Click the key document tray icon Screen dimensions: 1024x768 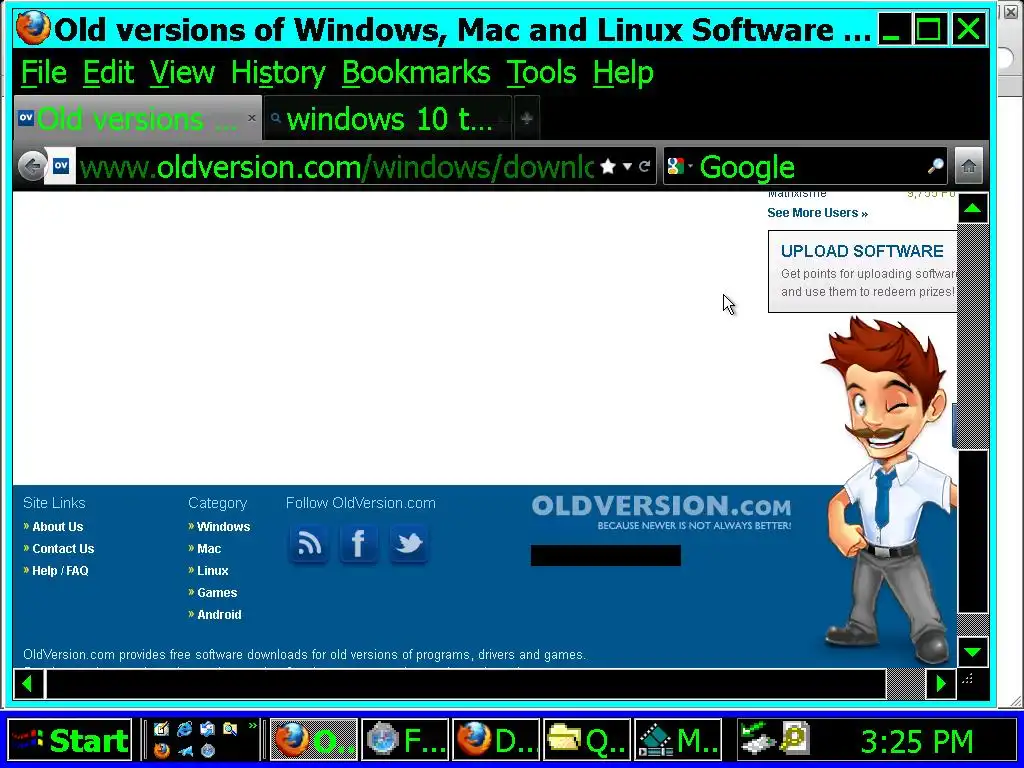click(795, 738)
